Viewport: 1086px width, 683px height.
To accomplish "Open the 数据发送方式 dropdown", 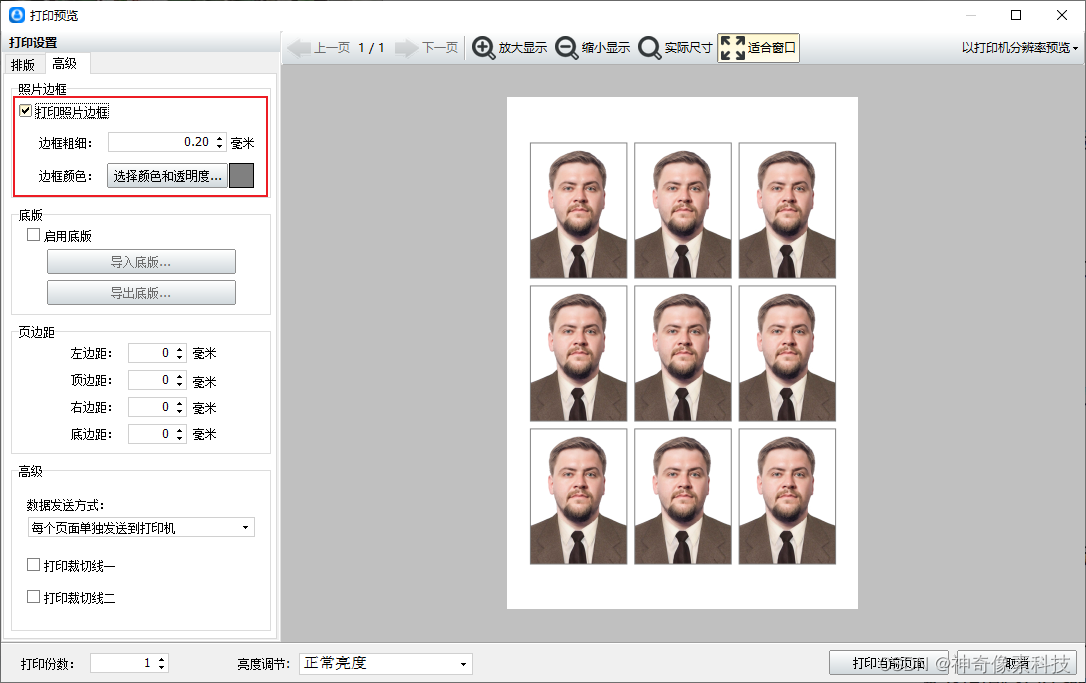I will click(141, 528).
